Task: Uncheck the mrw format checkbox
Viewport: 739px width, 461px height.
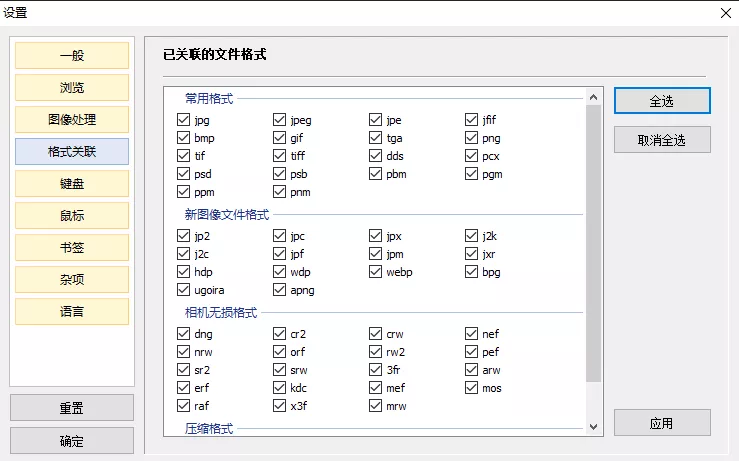Action: coord(376,406)
